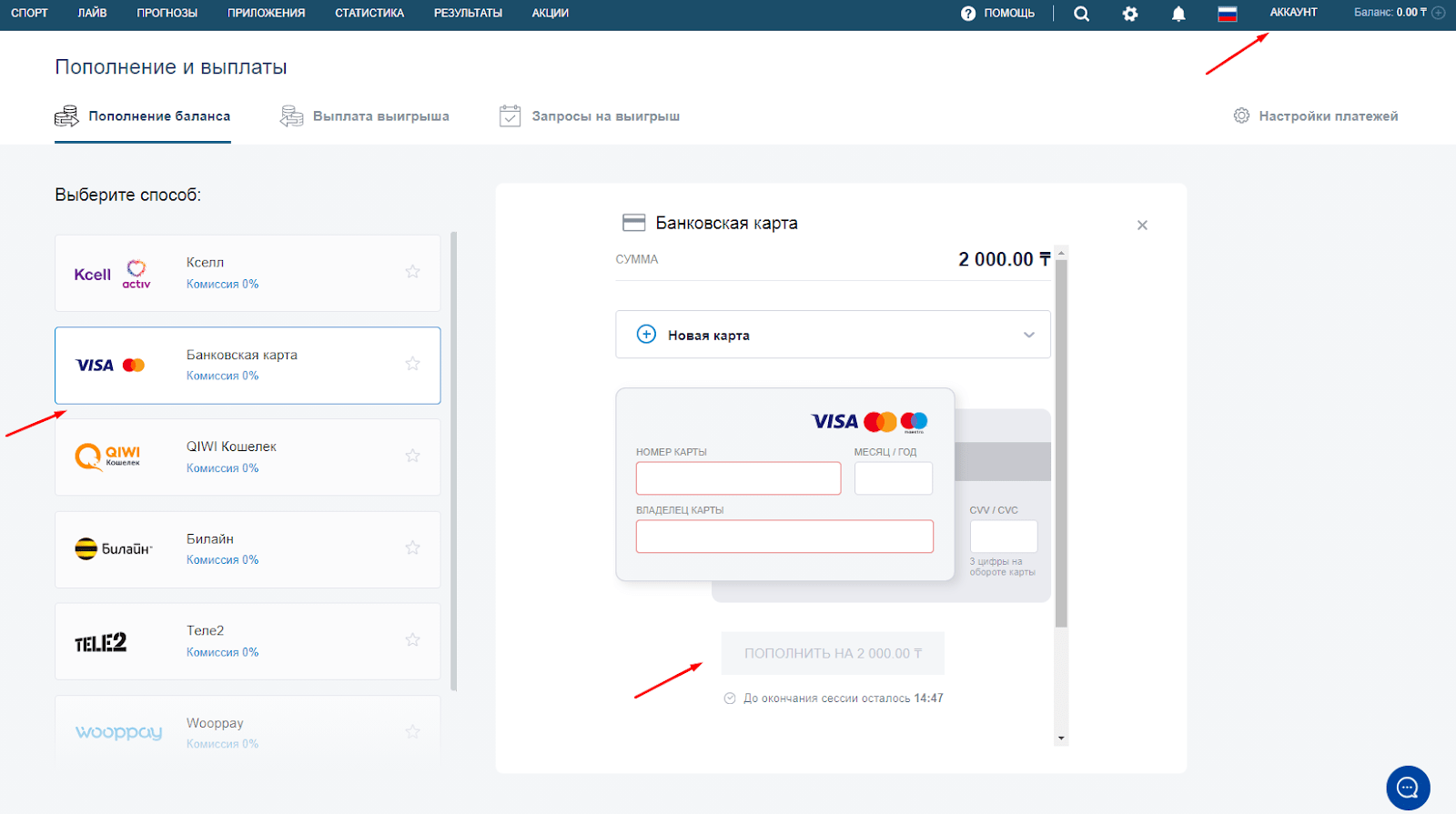Focus the ВЛАДЕЛЕЦ КАРТЫ input field

coord(784,537)
